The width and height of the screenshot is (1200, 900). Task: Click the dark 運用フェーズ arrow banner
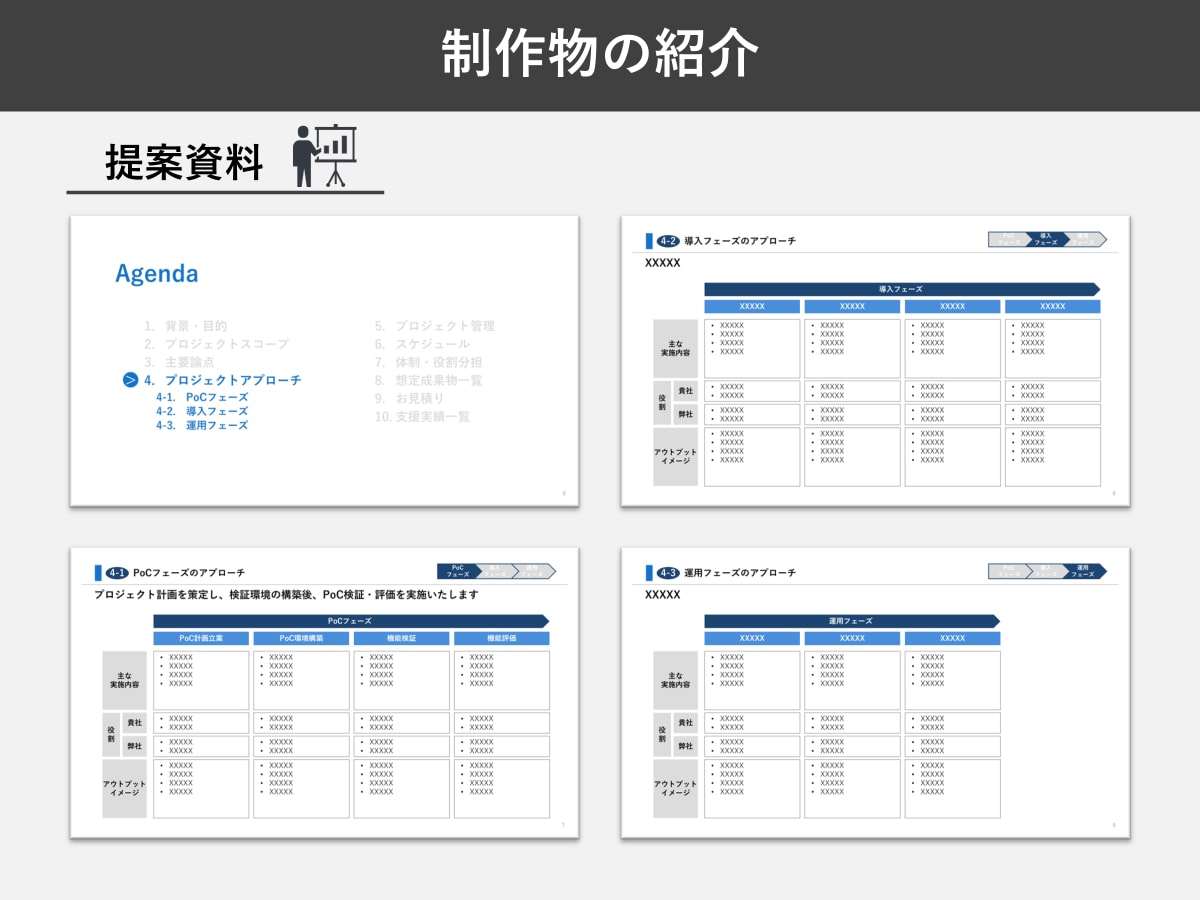pos(851,621)
